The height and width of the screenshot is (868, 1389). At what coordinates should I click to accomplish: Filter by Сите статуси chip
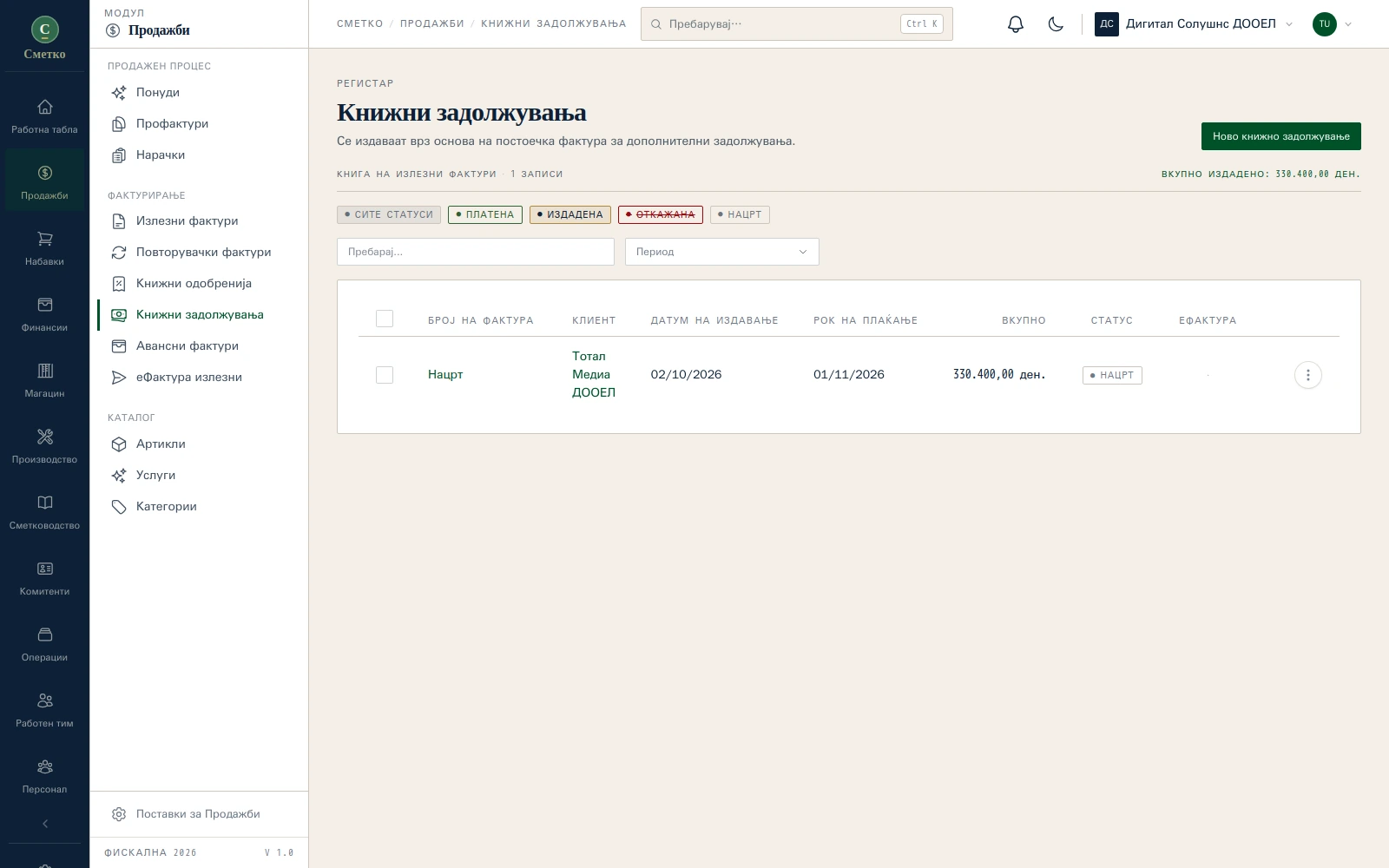coord(389,214)
